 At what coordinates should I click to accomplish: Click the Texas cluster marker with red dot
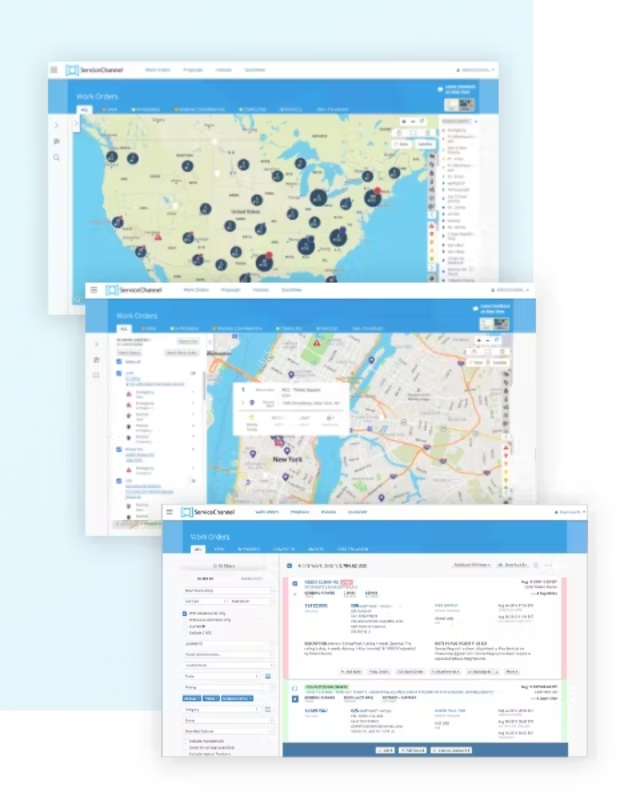(264, 262)
